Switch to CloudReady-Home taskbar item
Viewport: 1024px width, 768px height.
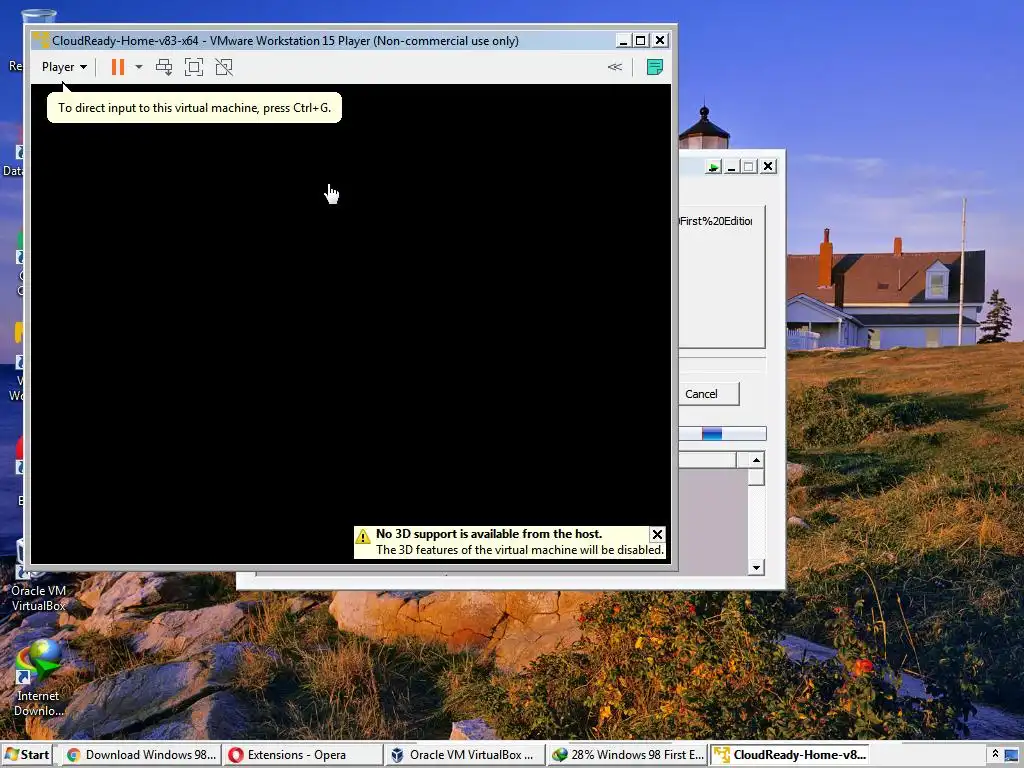click(790, 755)
